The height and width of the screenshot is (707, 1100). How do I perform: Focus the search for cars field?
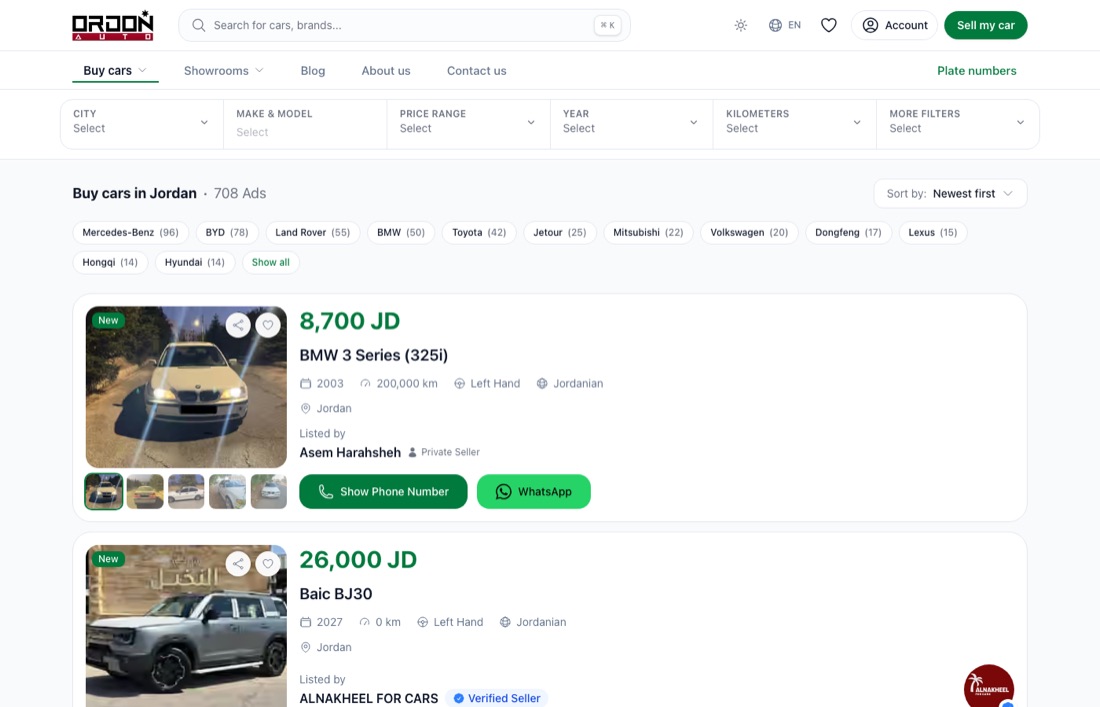(x=404, y=25)
